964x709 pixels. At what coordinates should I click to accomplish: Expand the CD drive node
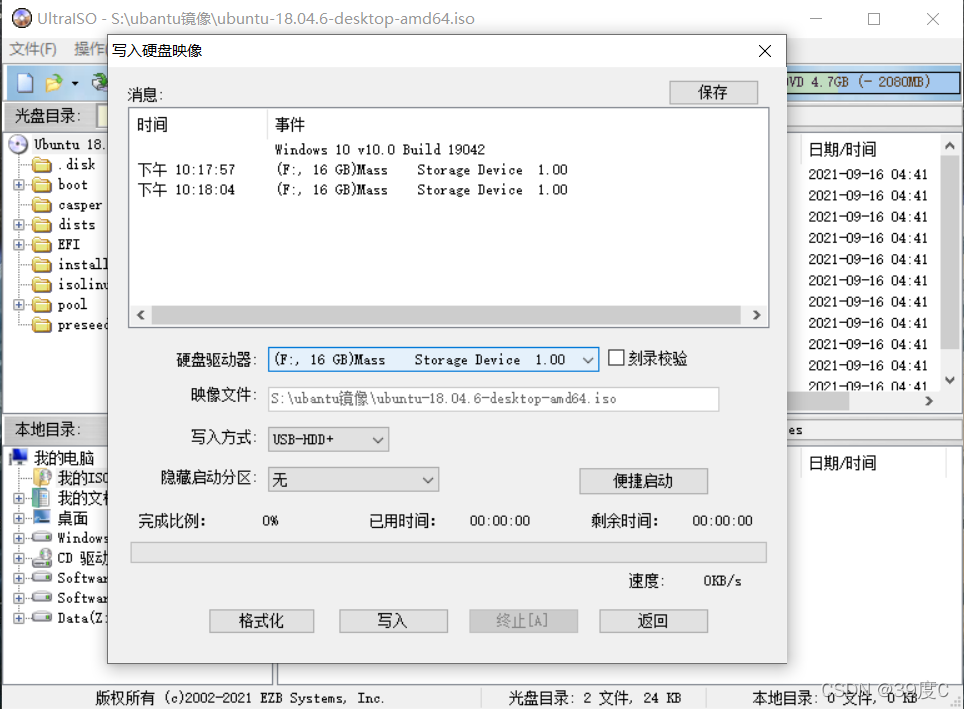pos(19,558)
